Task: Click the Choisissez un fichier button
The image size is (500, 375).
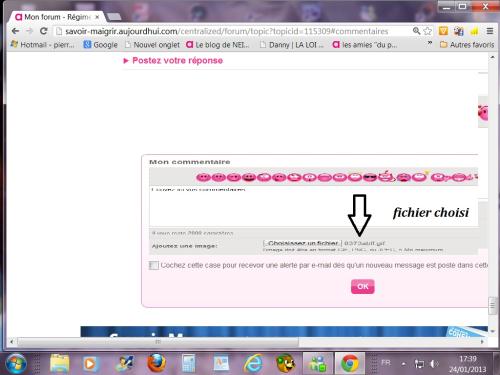Action: [303, 243]
